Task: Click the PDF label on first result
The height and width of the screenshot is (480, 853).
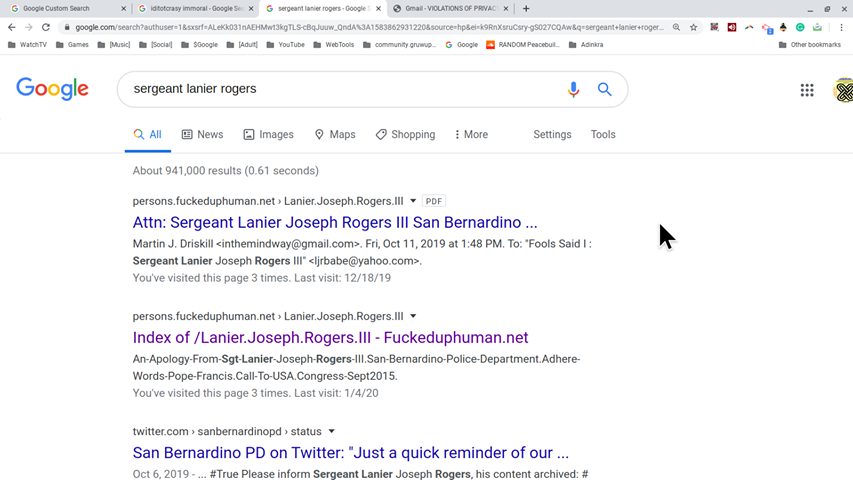Action: (434, 201)
